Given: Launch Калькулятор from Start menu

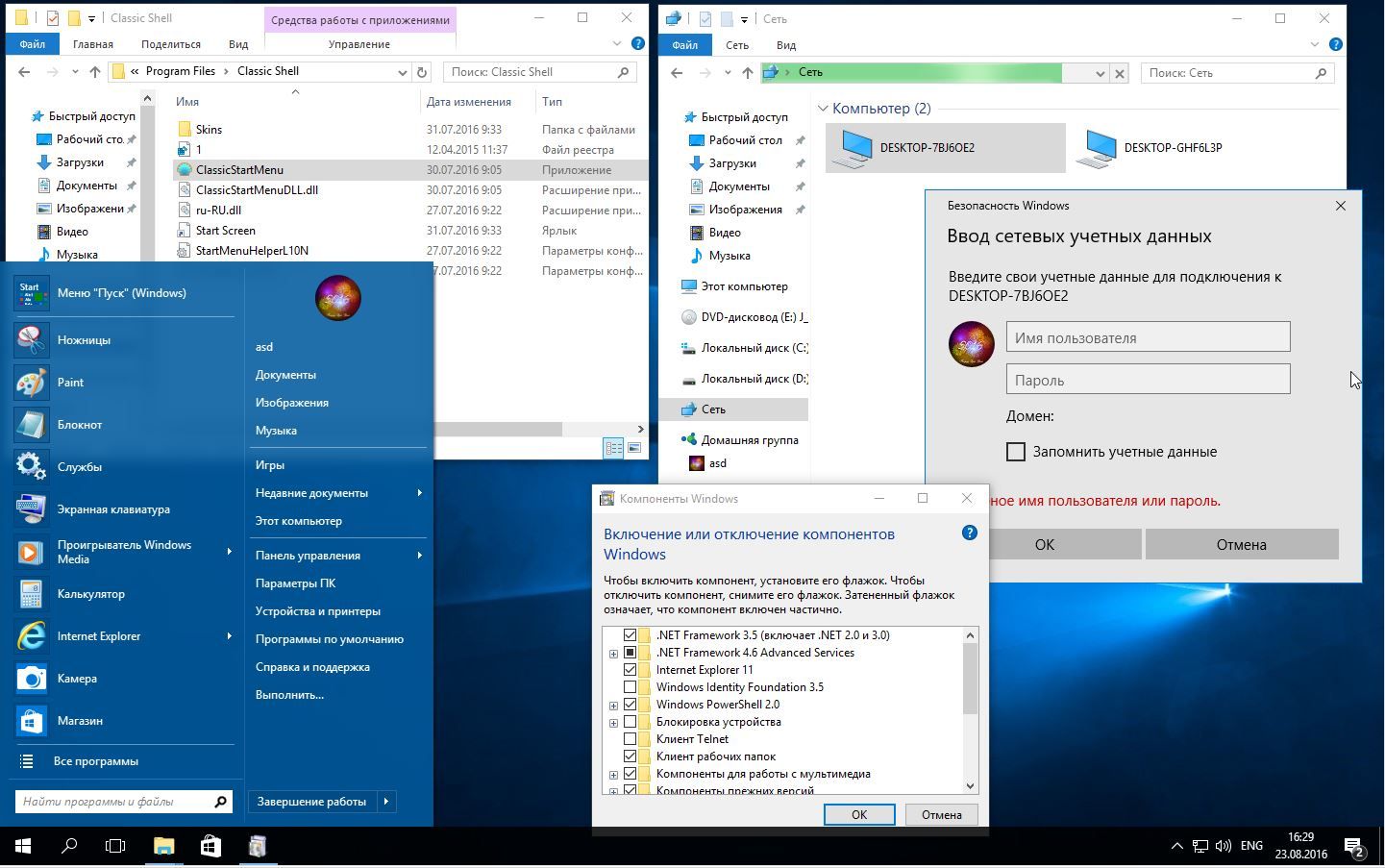Looking at the screenshot, I should [x=124, y=593].
